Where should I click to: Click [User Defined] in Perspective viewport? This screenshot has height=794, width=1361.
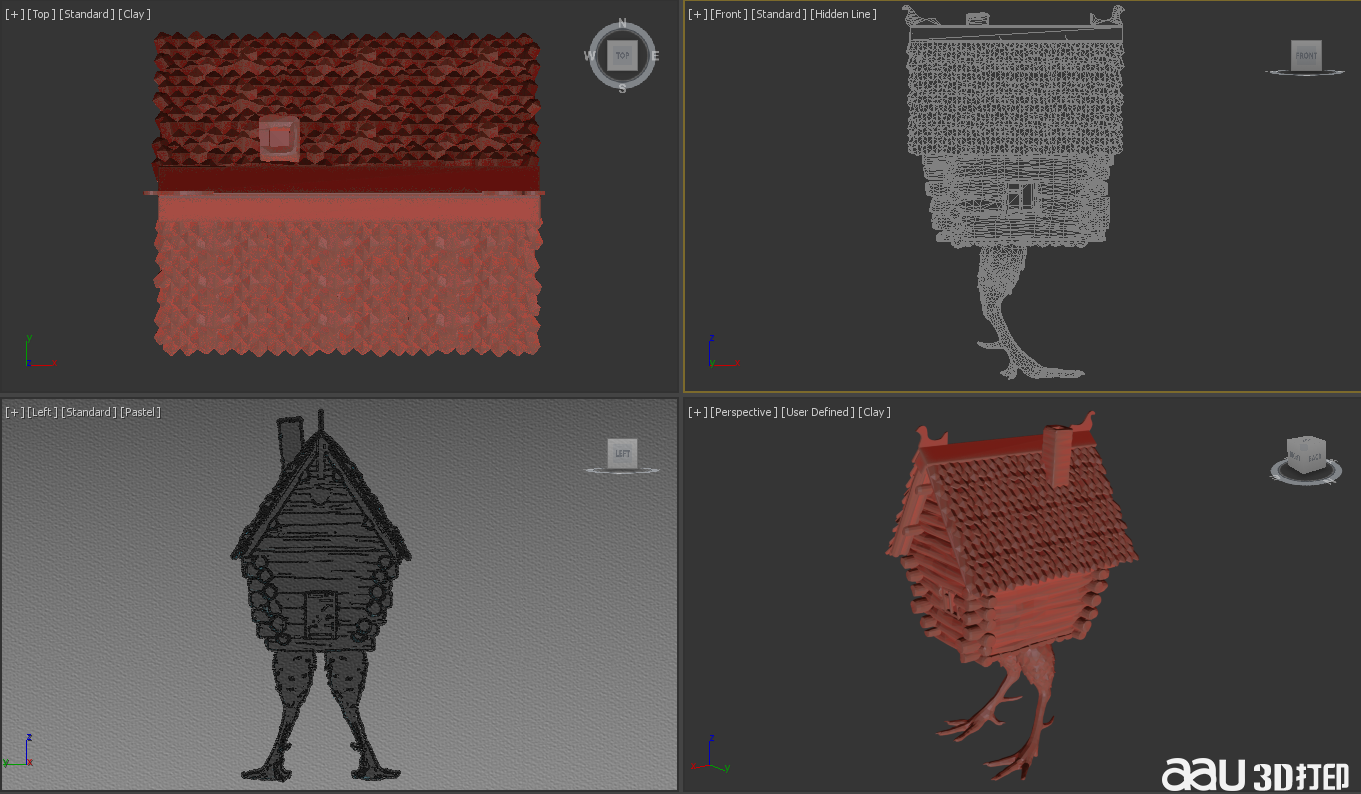click(817, 412)
